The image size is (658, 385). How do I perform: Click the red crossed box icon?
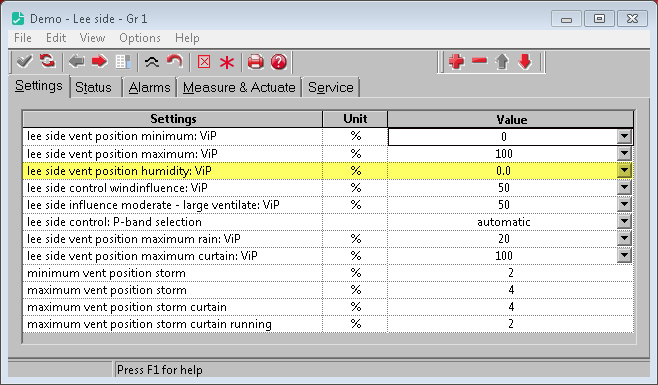pos(204,62)
